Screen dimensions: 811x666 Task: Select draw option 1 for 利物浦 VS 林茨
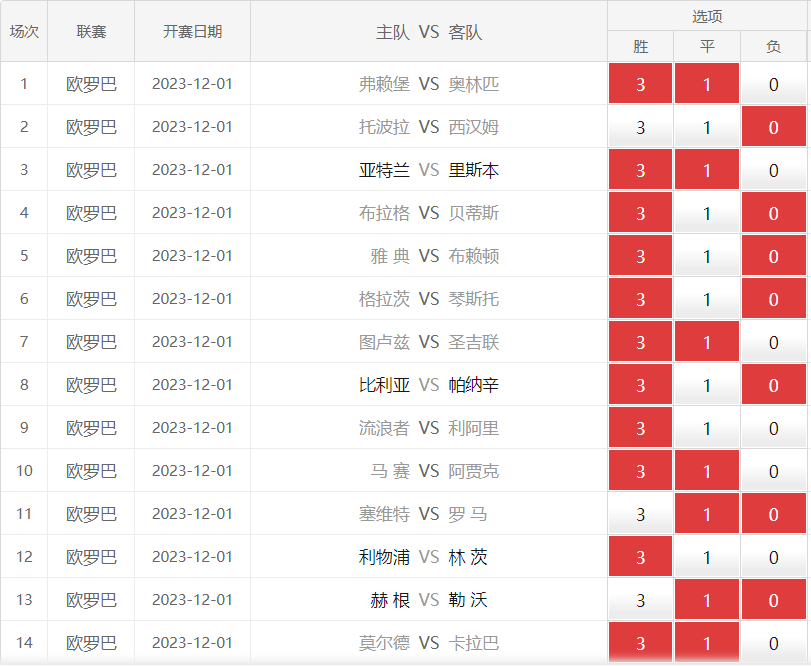point(707,556)
